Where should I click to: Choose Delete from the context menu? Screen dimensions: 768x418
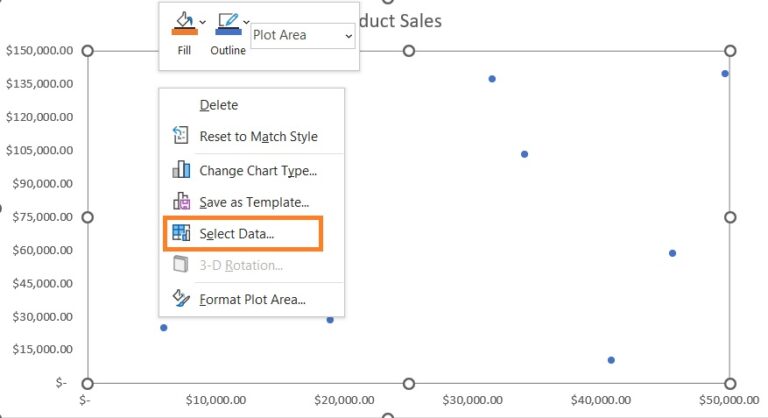pyautogui.click(x=218, y=105)
